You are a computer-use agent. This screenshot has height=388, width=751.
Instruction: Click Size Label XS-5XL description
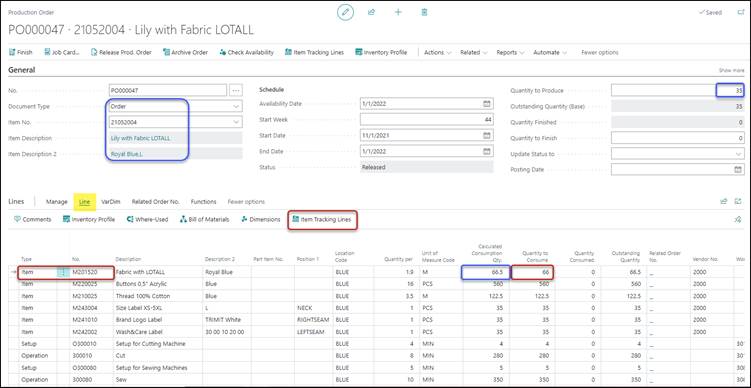click(138, 308)
